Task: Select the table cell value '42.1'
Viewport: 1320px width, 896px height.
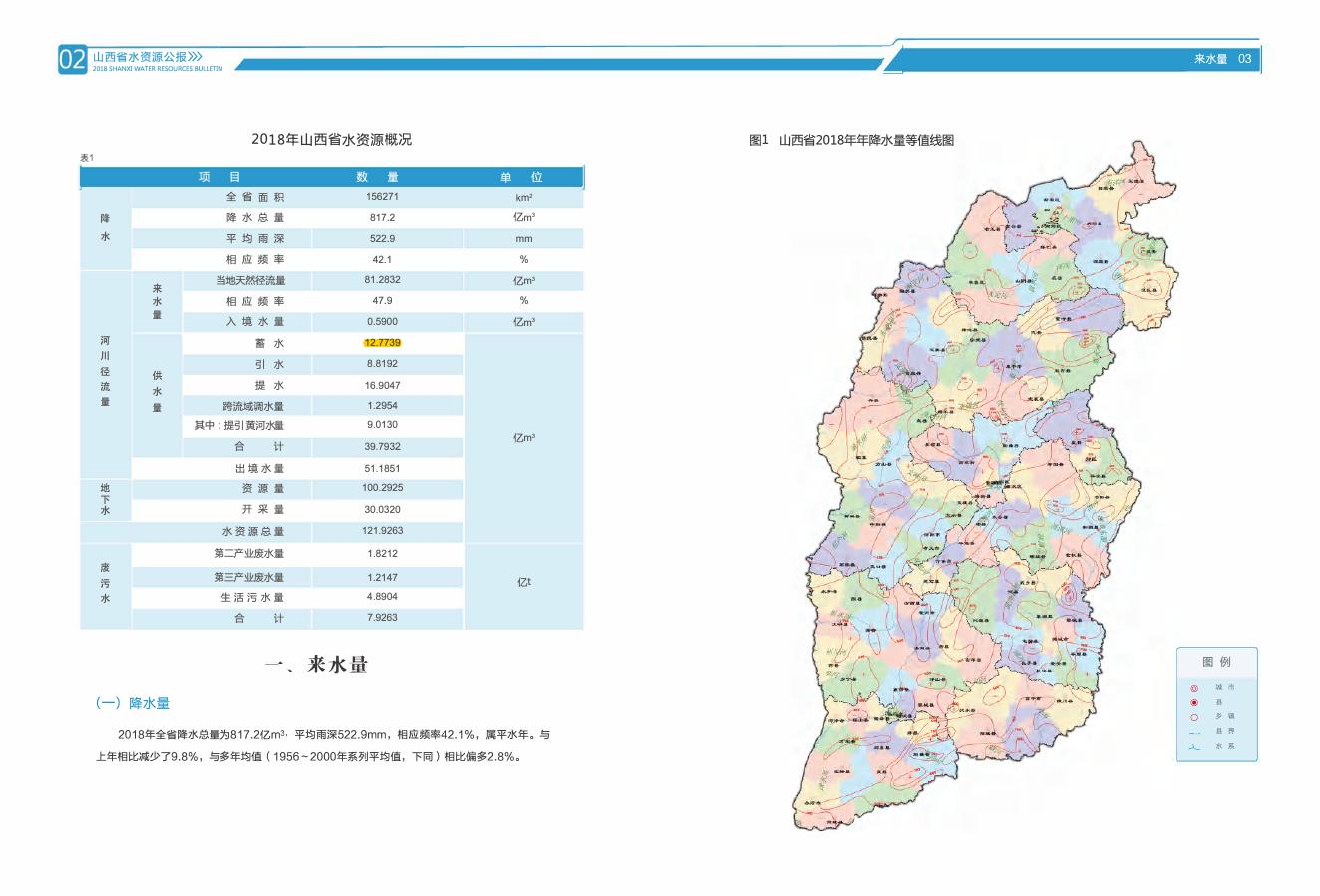Action: coord(382,259)
